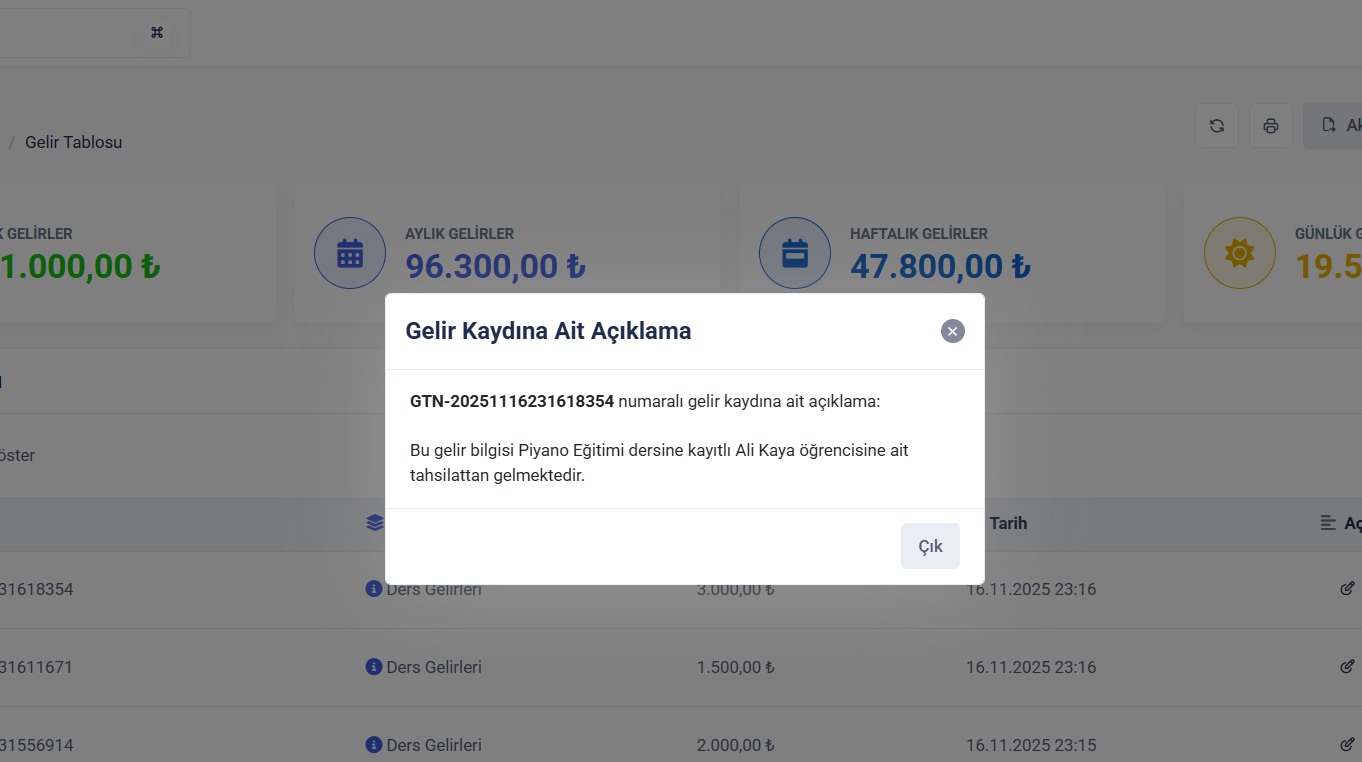Viewport: 1362px width, 762px height.
Task: Open description icon for the 23:15 record
Action: pyautogui.click(x=1347, y=744)
